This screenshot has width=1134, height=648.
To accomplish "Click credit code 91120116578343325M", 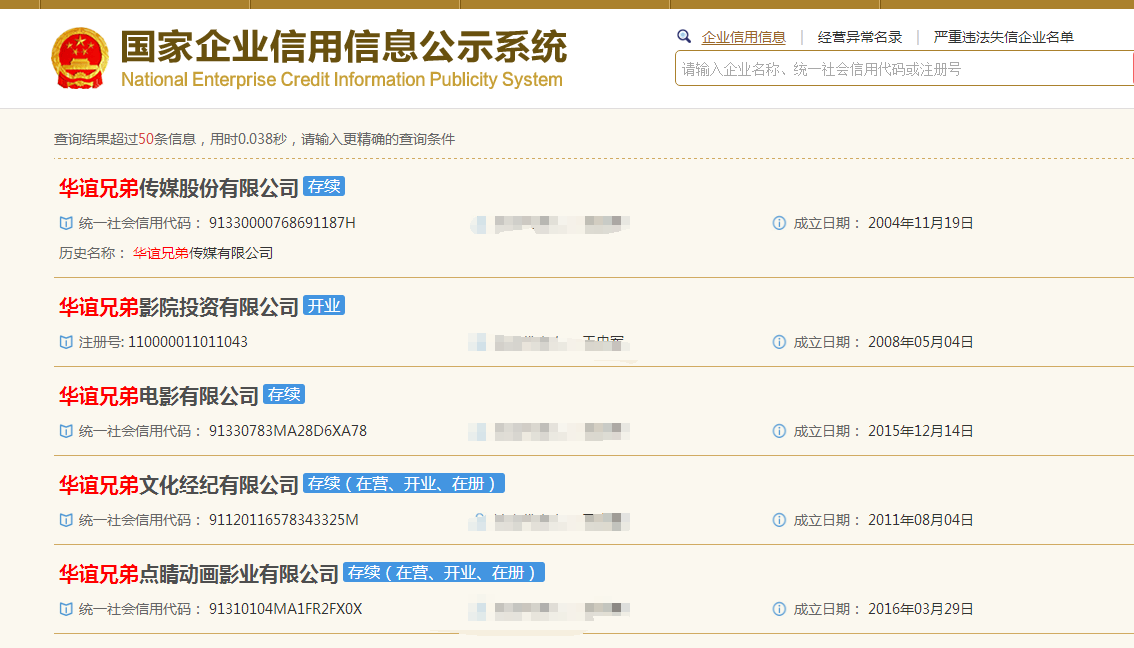I will coord(284,519).
